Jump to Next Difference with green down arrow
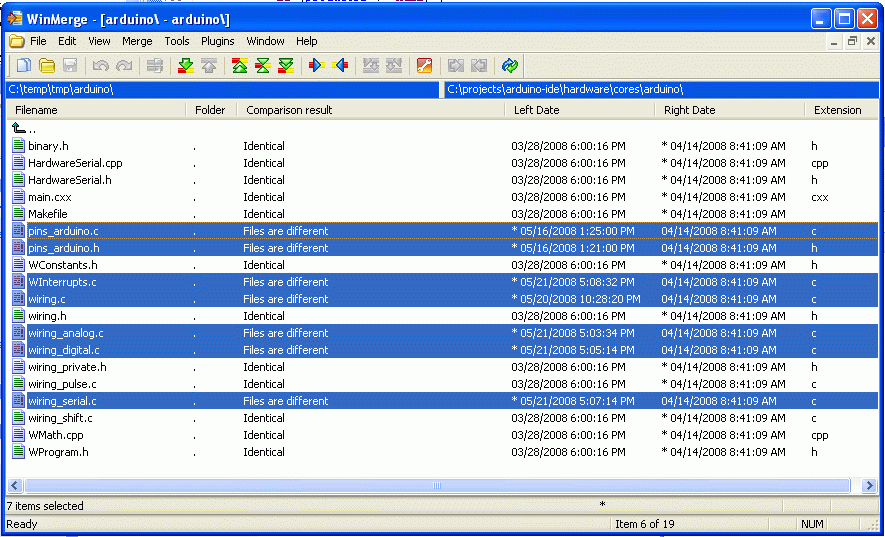The height and width of the screenshot is (537, 885). pyautogui.click(x=186, y=66)
